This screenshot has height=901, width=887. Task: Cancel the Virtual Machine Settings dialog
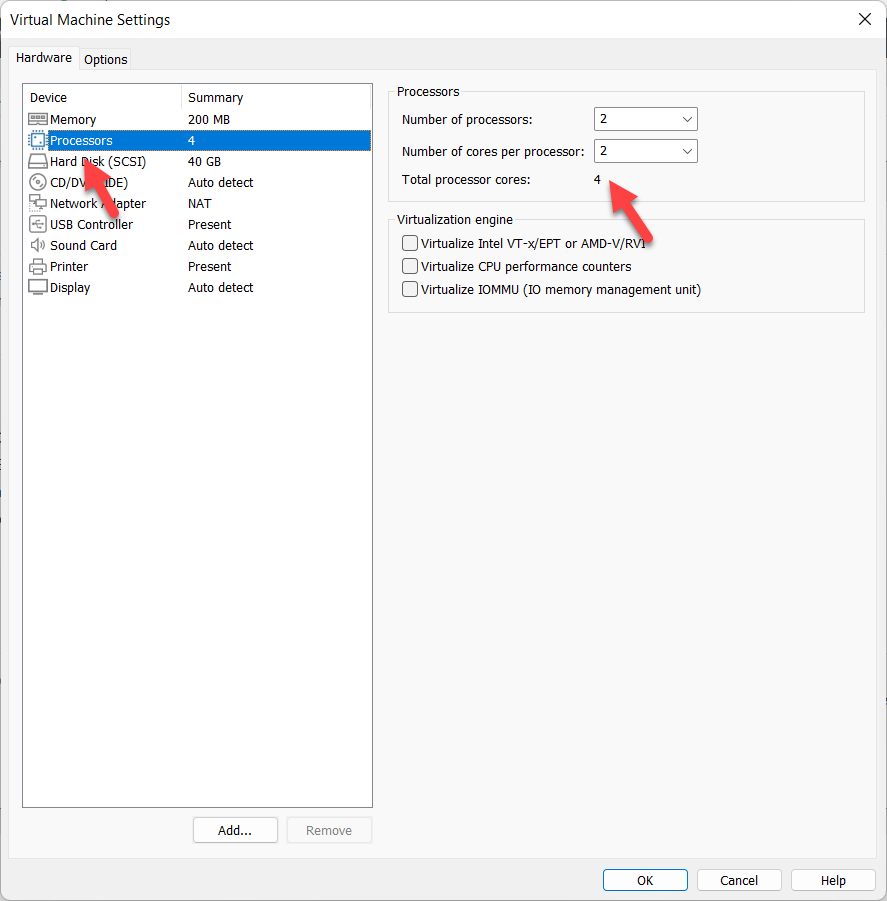739,880
